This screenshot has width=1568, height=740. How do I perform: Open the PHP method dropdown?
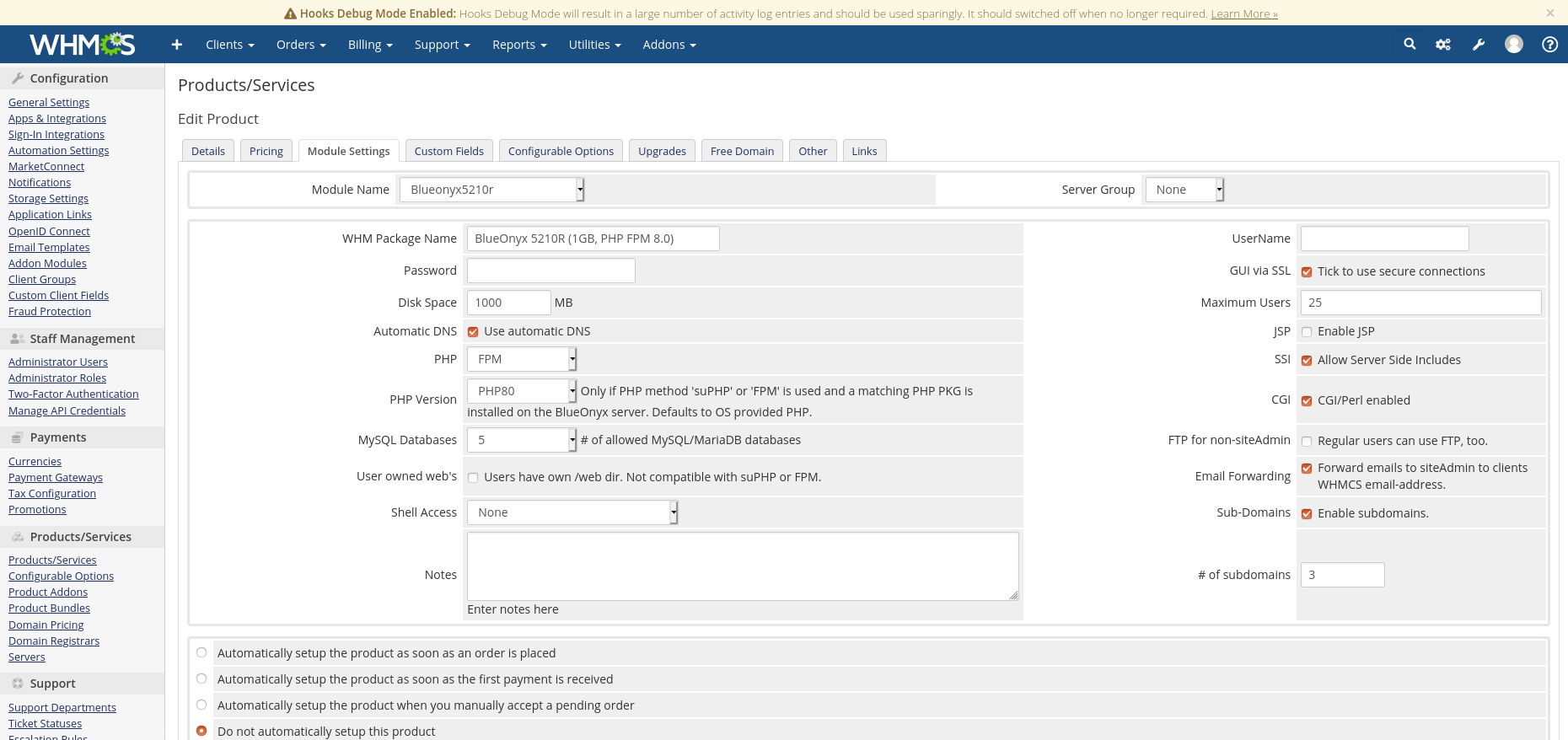[x=522, y=359]
